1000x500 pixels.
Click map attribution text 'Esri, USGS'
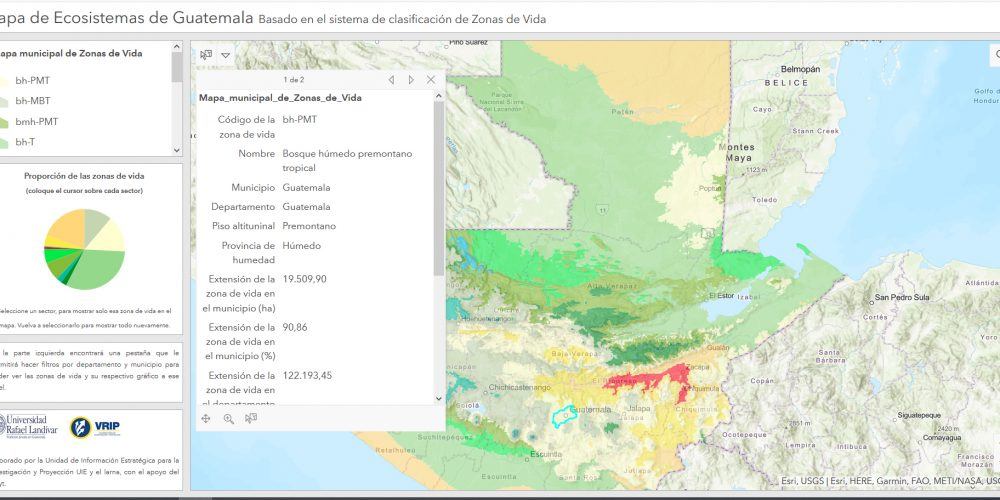click(805, 482)
